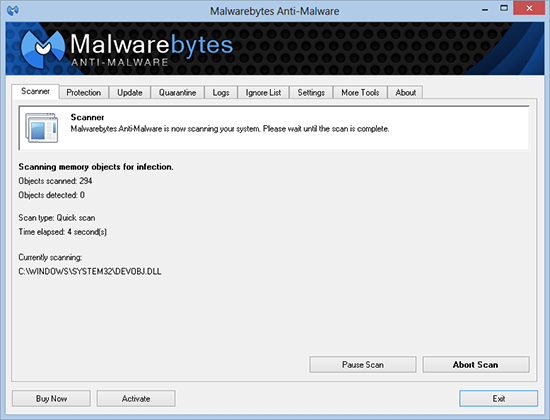Open the Quarantine tab
The width and height of the screenshot is (550, 420).
[x=177, y=93]
